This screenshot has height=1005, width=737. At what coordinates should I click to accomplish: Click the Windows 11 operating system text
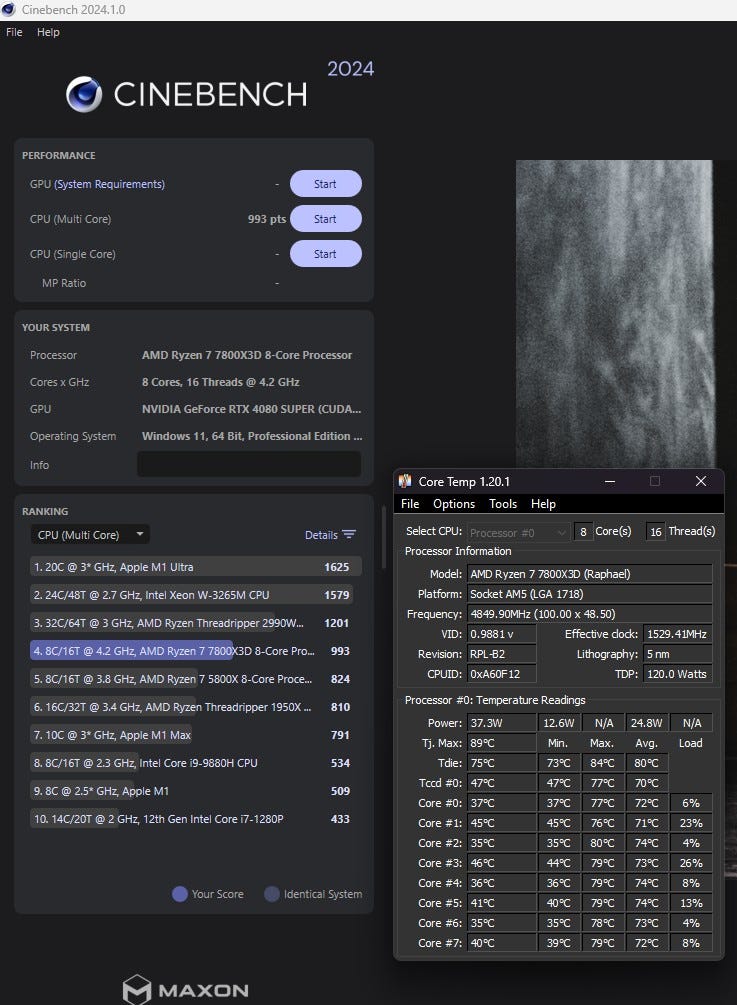tap(252, 436)
